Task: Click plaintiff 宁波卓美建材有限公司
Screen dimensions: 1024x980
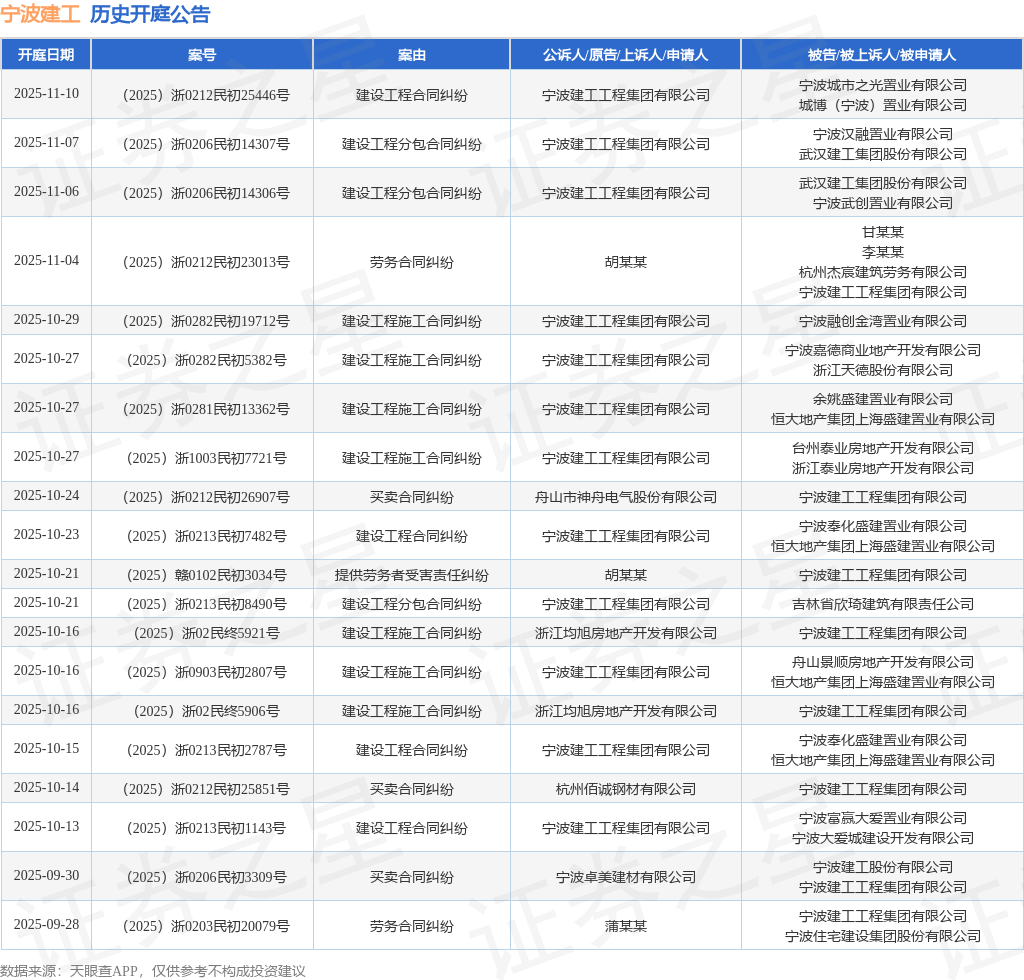Action: click(625, 877)
